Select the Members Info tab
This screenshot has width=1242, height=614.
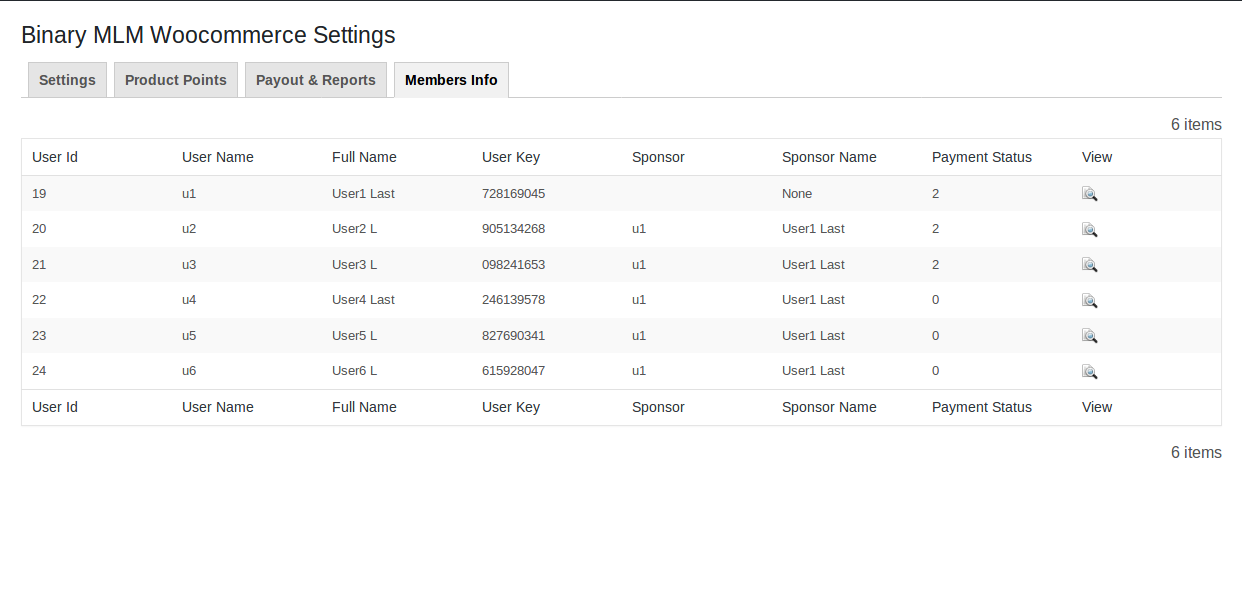point(451,80)
